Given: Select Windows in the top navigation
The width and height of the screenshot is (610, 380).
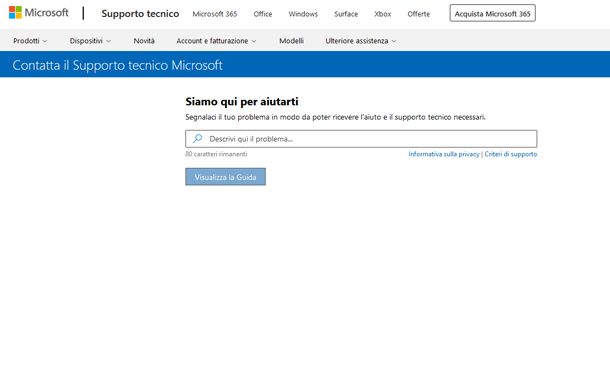Looking at the screenshot, I should [303, 14].
